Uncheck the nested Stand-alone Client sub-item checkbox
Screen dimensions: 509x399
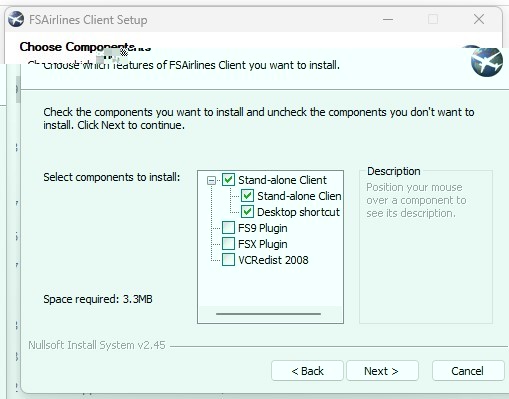pyautogui.click(x=247, y=196)
